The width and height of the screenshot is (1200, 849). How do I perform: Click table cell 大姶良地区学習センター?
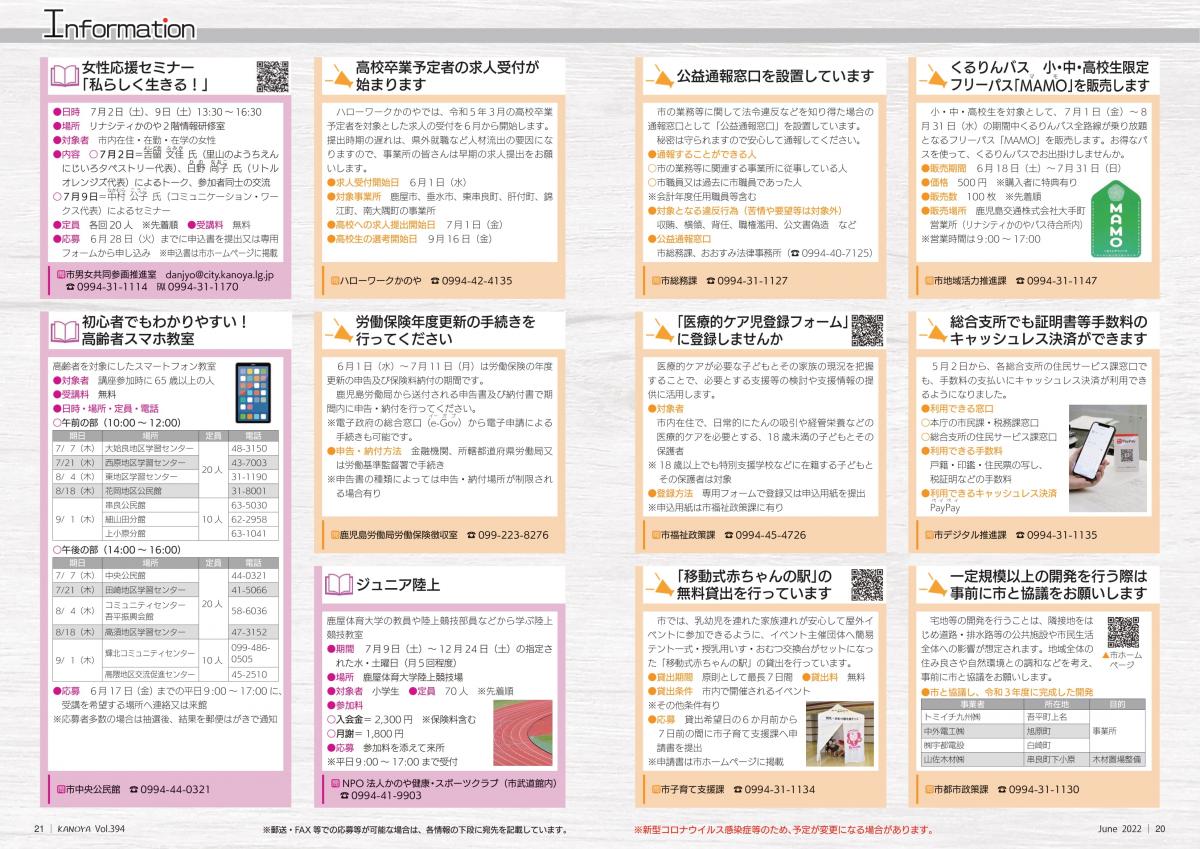[x=150, y=450]
